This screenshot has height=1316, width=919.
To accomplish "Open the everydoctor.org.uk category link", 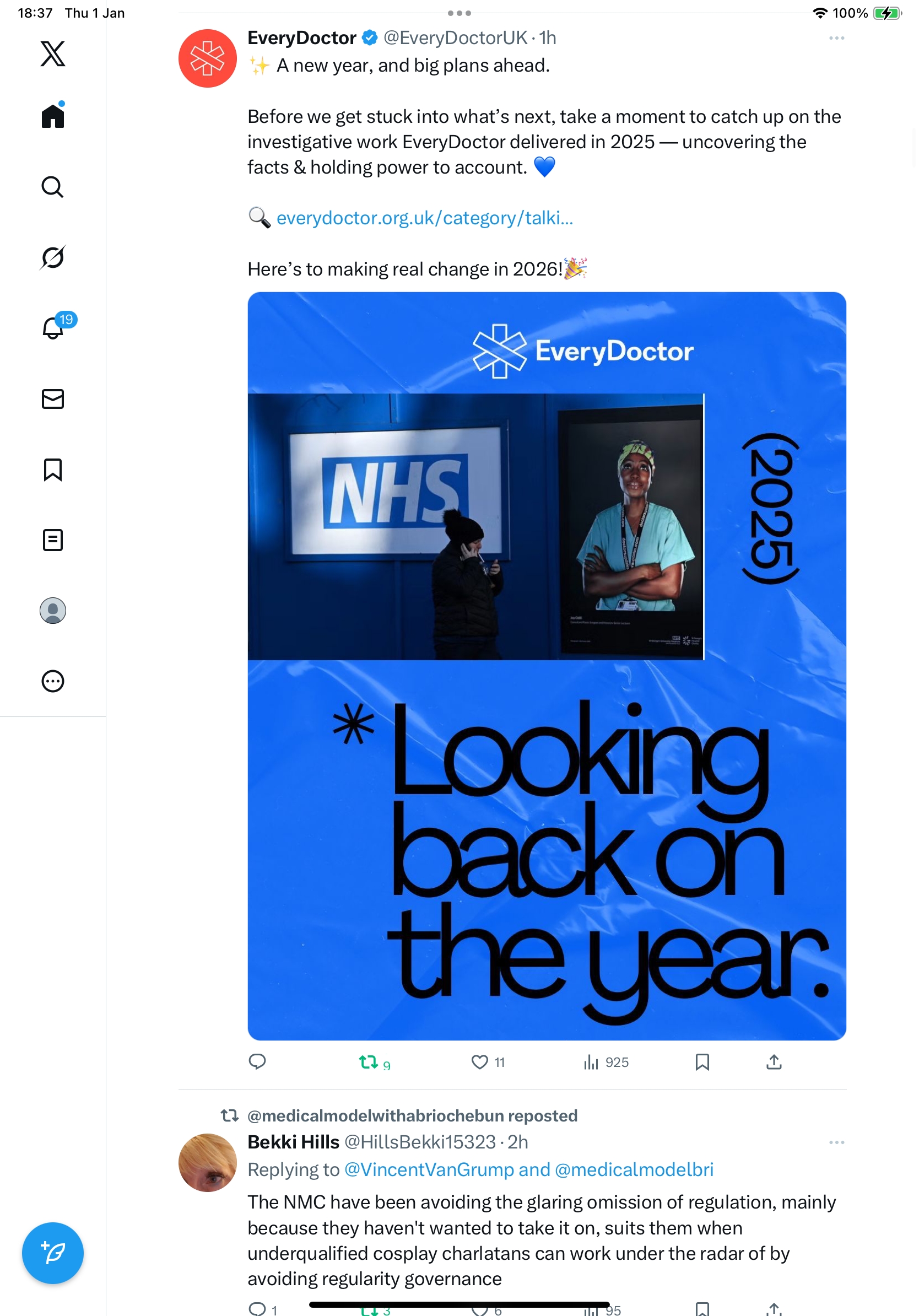I will pos(425,218).
